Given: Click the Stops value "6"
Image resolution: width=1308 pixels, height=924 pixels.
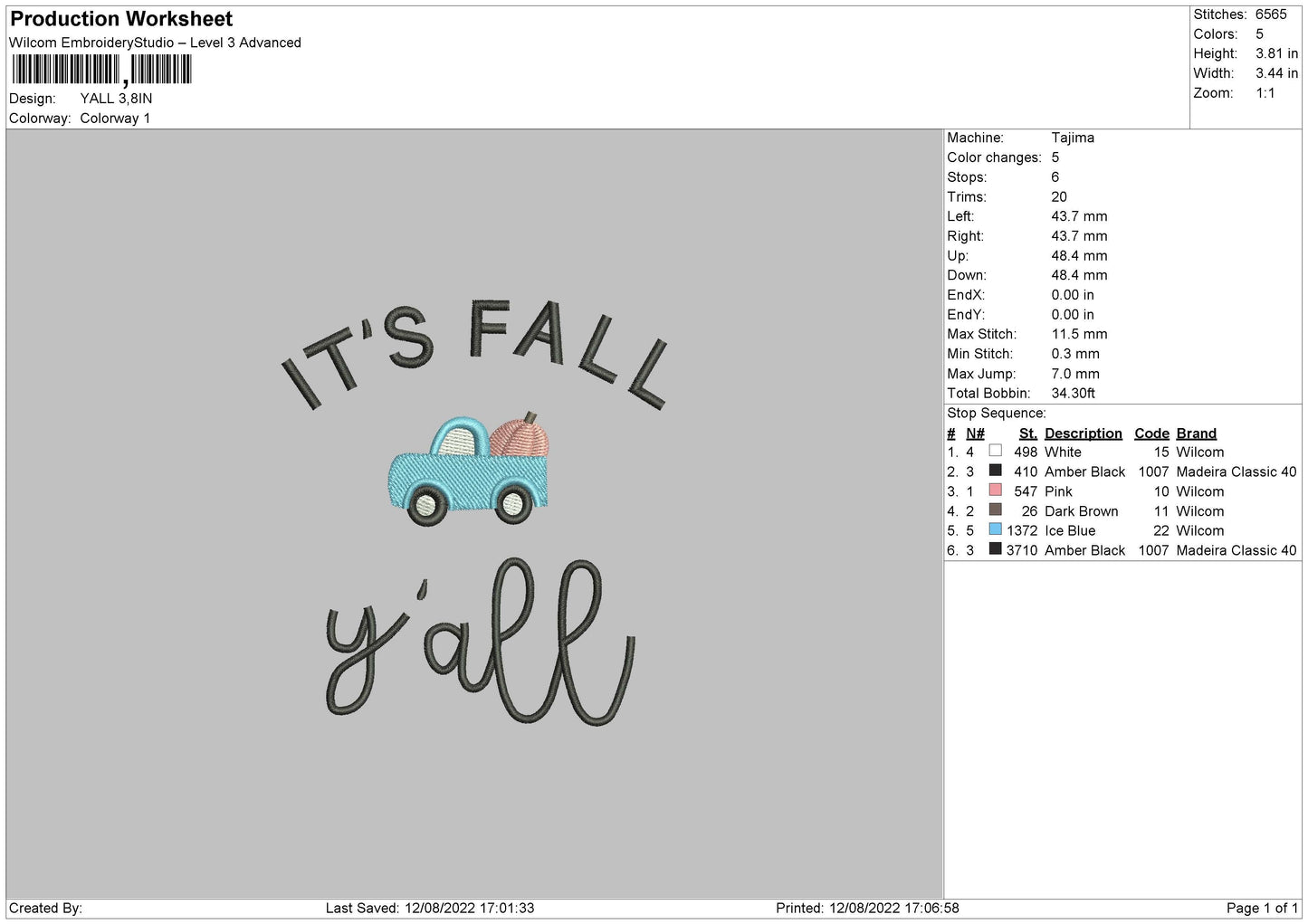Looking at the screenshot, I should pyautogui.click(x=1055, y=177).
